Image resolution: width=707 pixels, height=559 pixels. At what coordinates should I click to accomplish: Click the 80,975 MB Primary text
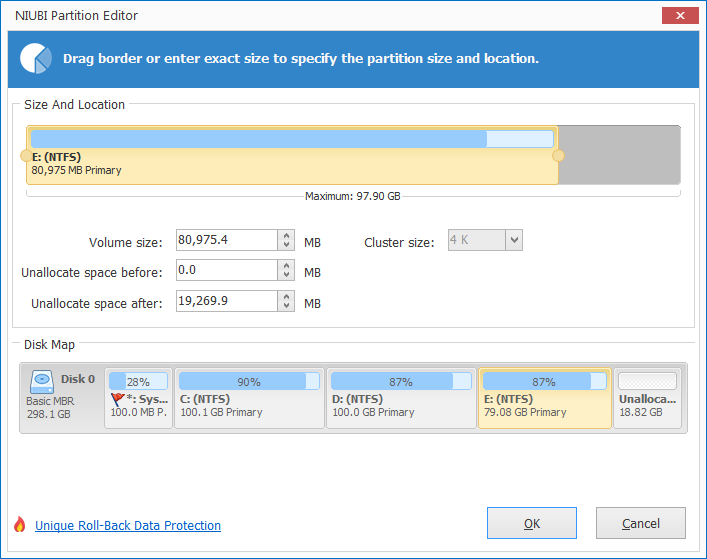[76, 170]
